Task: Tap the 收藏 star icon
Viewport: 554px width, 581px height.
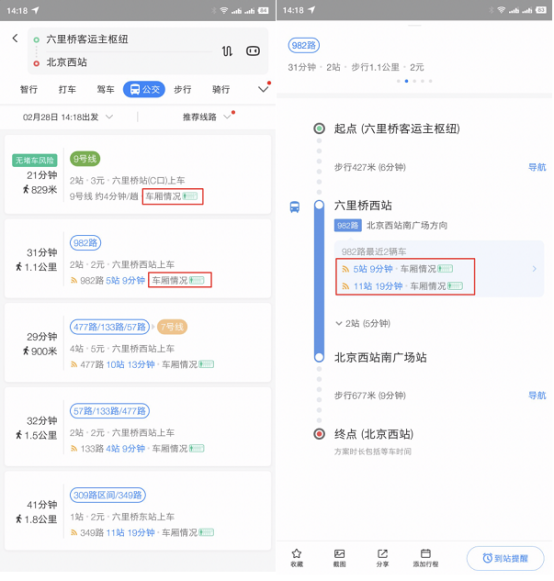Action: point(296,558)
